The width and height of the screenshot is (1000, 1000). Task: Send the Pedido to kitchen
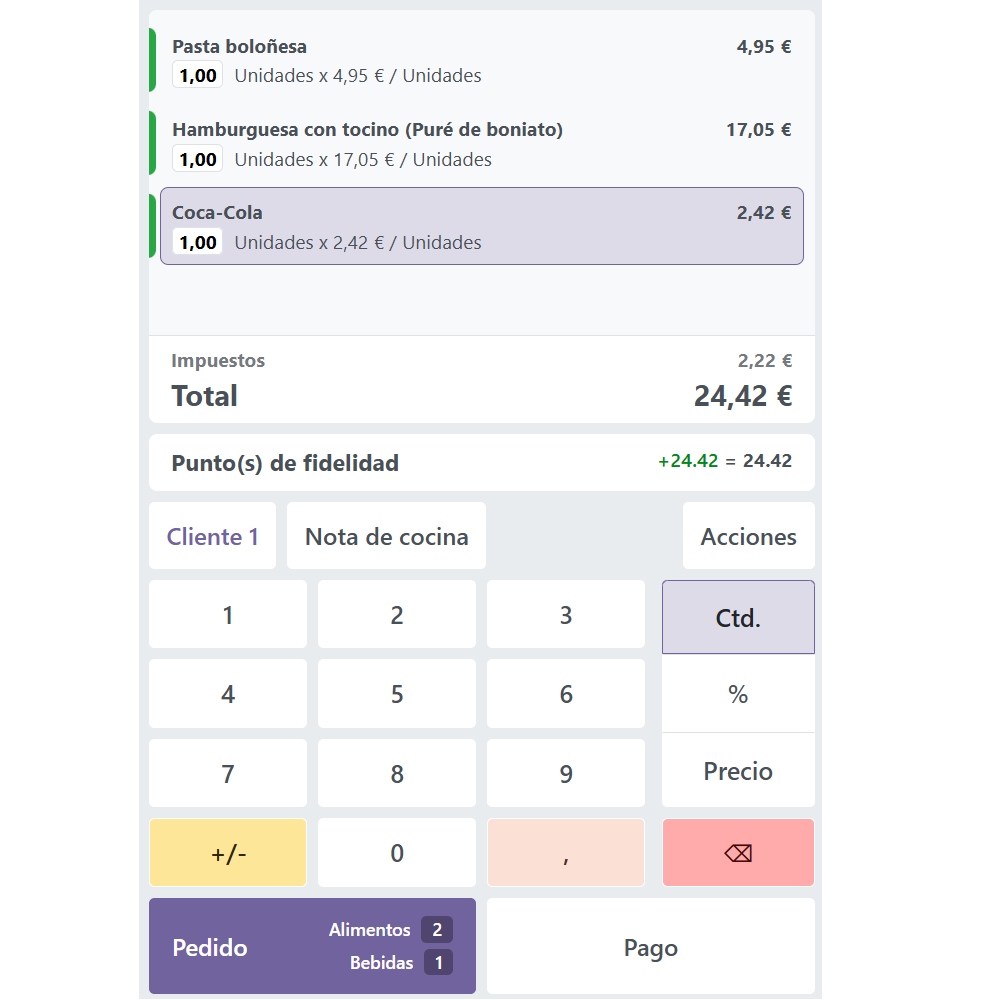pyautogui.click(x=312, y=946)
